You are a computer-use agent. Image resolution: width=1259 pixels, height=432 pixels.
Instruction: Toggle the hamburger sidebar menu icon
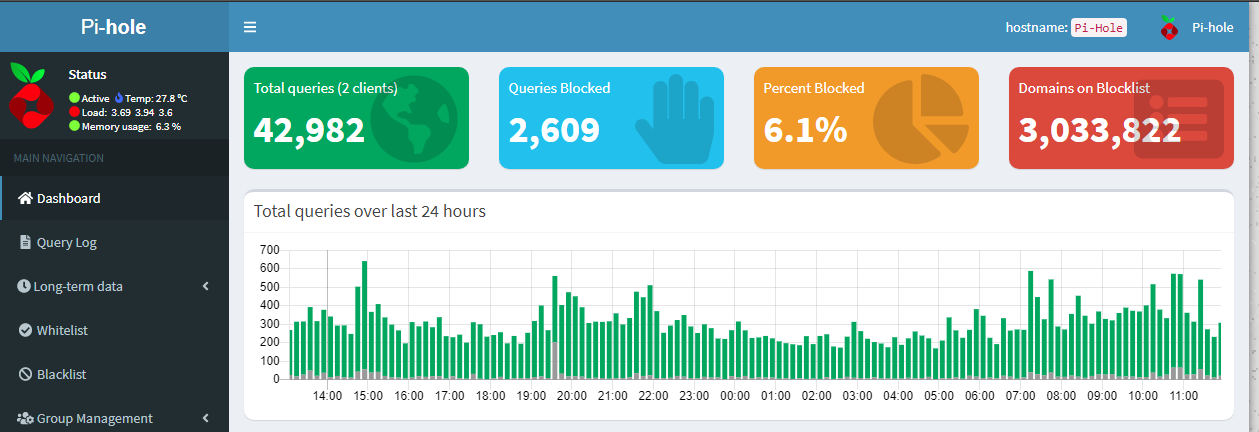pos(250,27)
